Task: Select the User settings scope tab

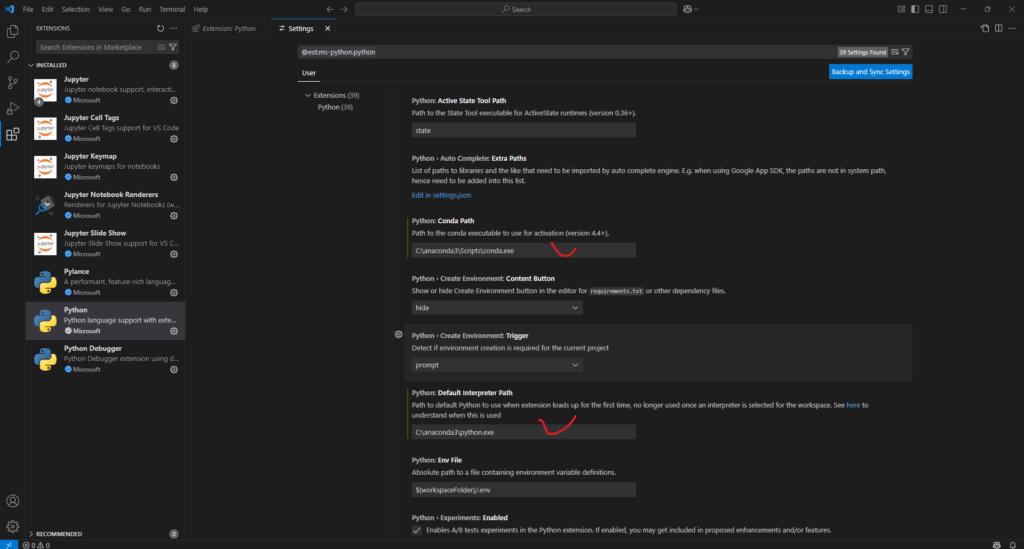Action: (309, 72)
